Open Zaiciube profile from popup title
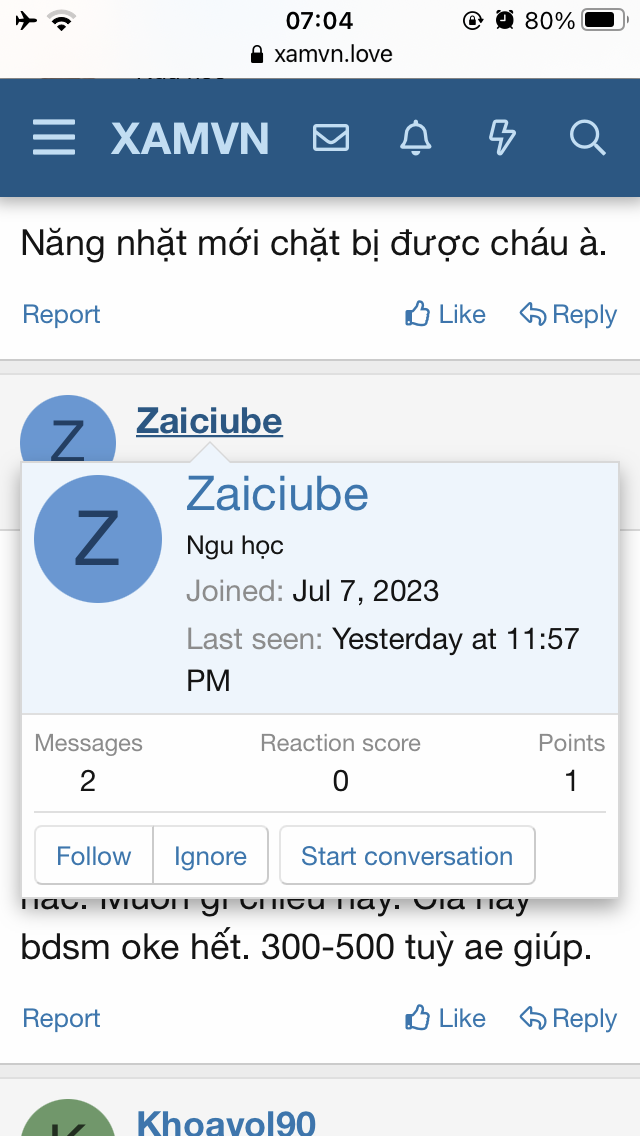The image size is (640, 1136). pos(277,494)
